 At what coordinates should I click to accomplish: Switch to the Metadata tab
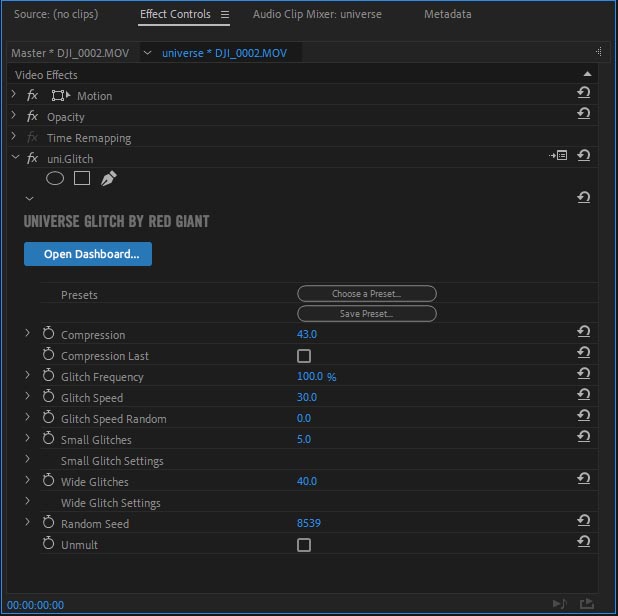[447, 14]
